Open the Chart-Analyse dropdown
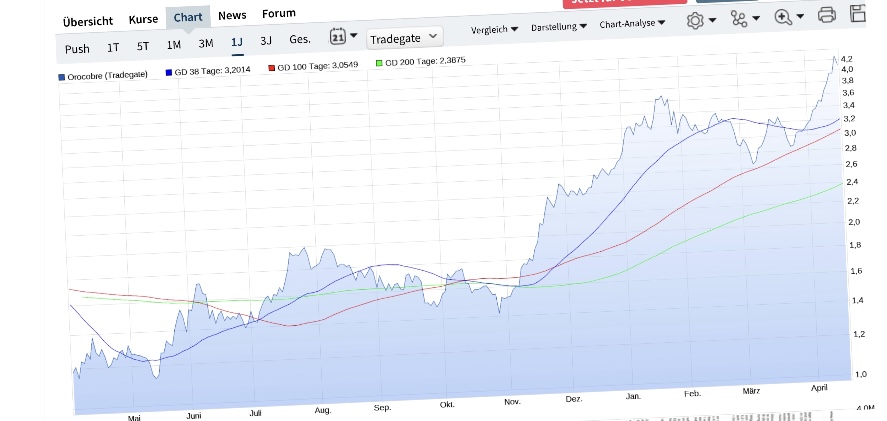Viewport: 887px width, 421px height. click(633, 23)
